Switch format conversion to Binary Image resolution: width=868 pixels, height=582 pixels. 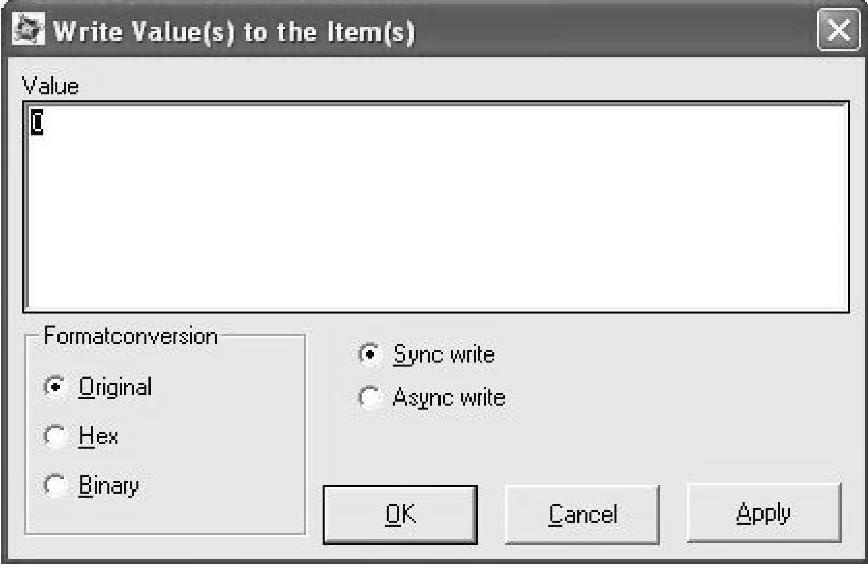tap(55, 486)
